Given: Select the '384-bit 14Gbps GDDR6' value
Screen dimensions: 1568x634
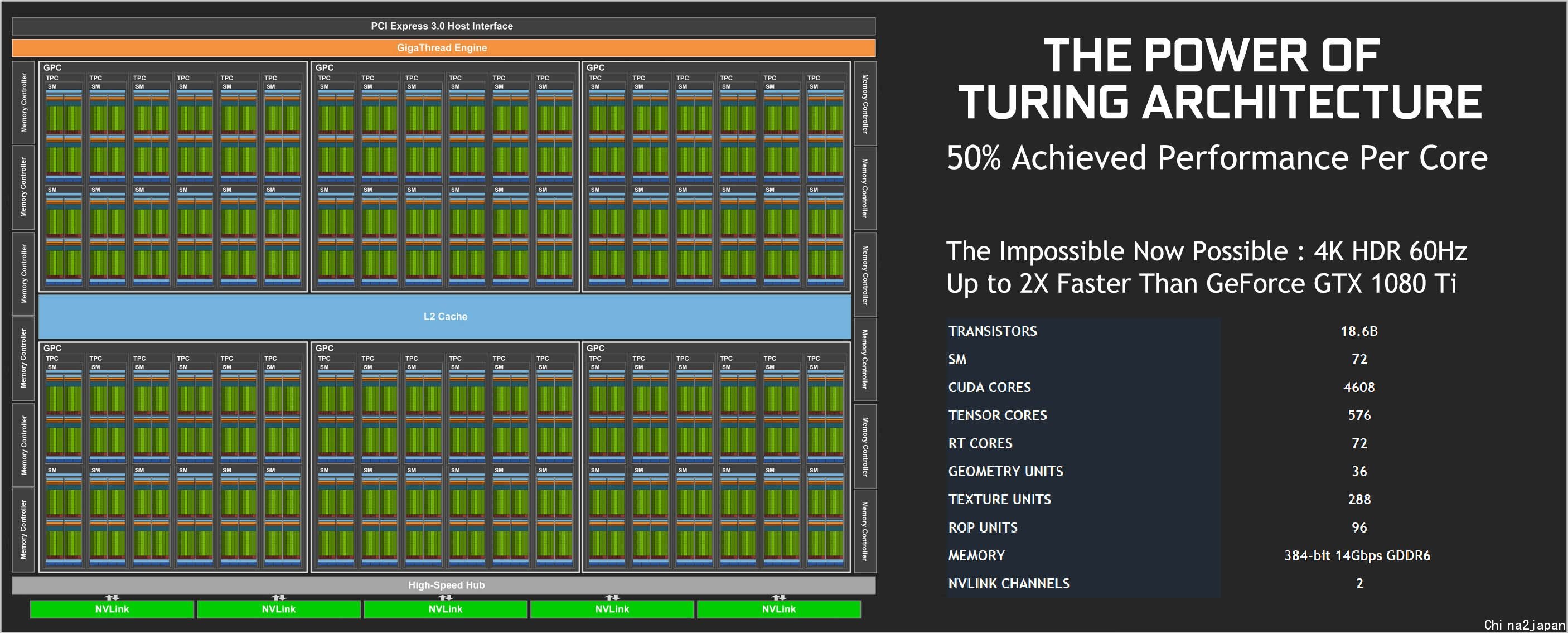Looking at the screenshot, I should [x=1357, y=556].
